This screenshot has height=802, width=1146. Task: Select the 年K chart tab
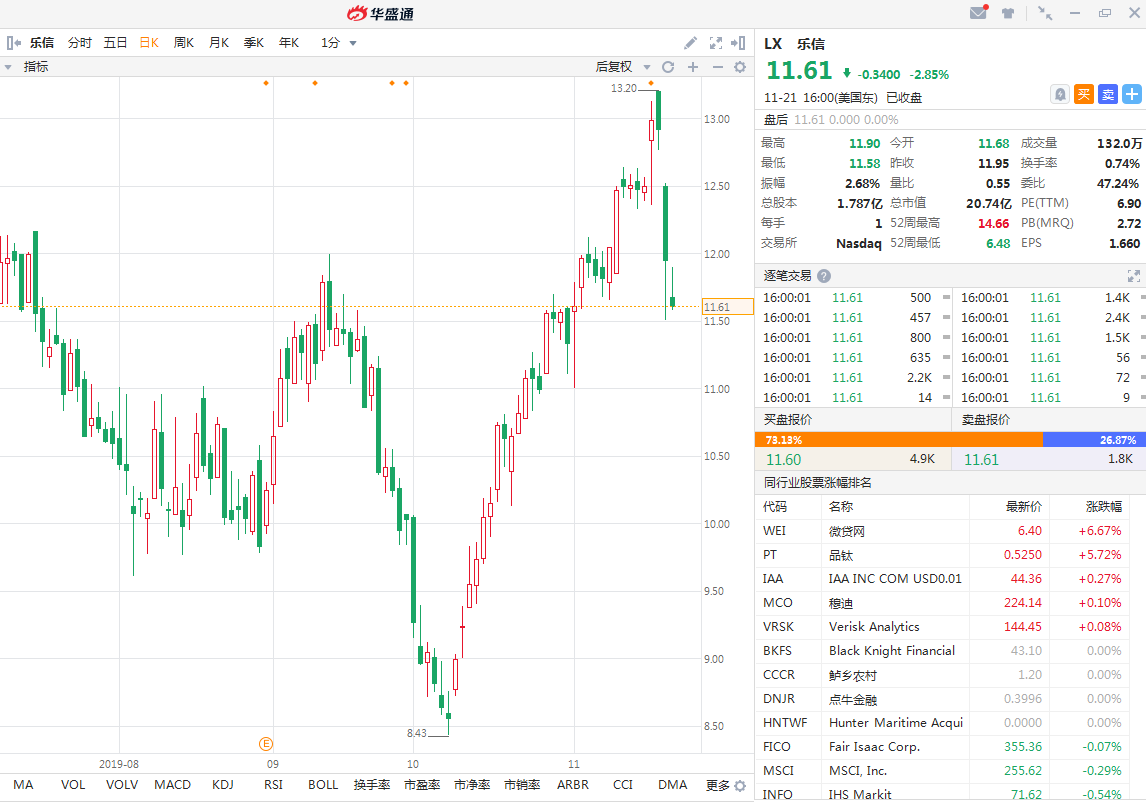(x=289, y=43)
